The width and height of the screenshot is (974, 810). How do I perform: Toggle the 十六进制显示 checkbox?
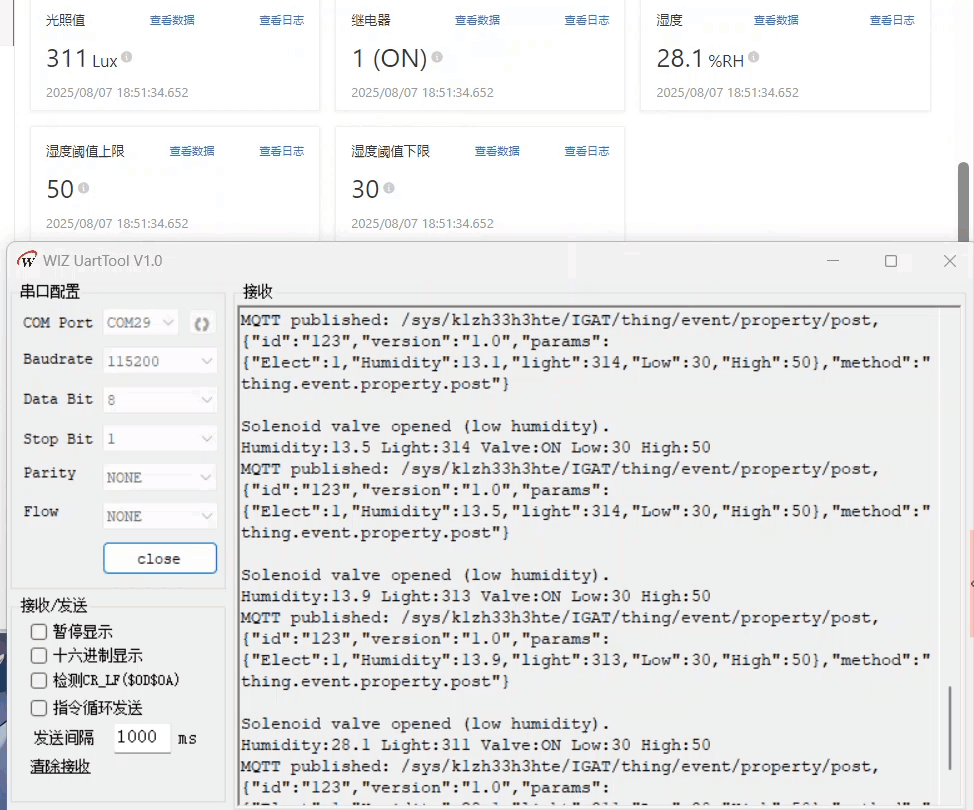[x=39, y=656]
